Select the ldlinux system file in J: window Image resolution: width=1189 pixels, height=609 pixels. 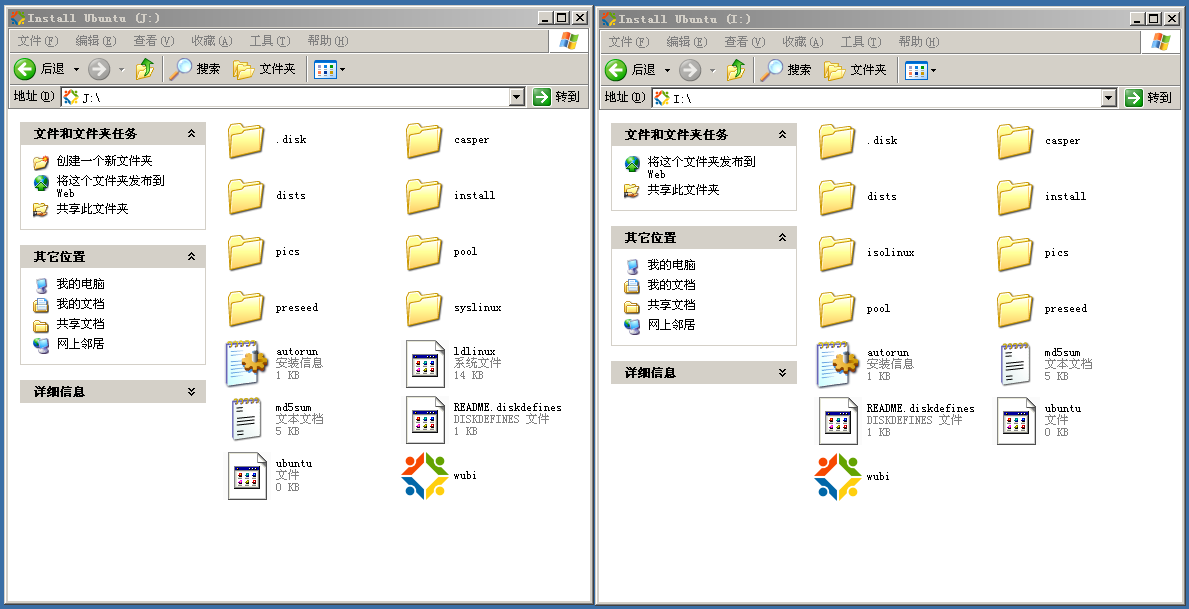click(453, 363)
